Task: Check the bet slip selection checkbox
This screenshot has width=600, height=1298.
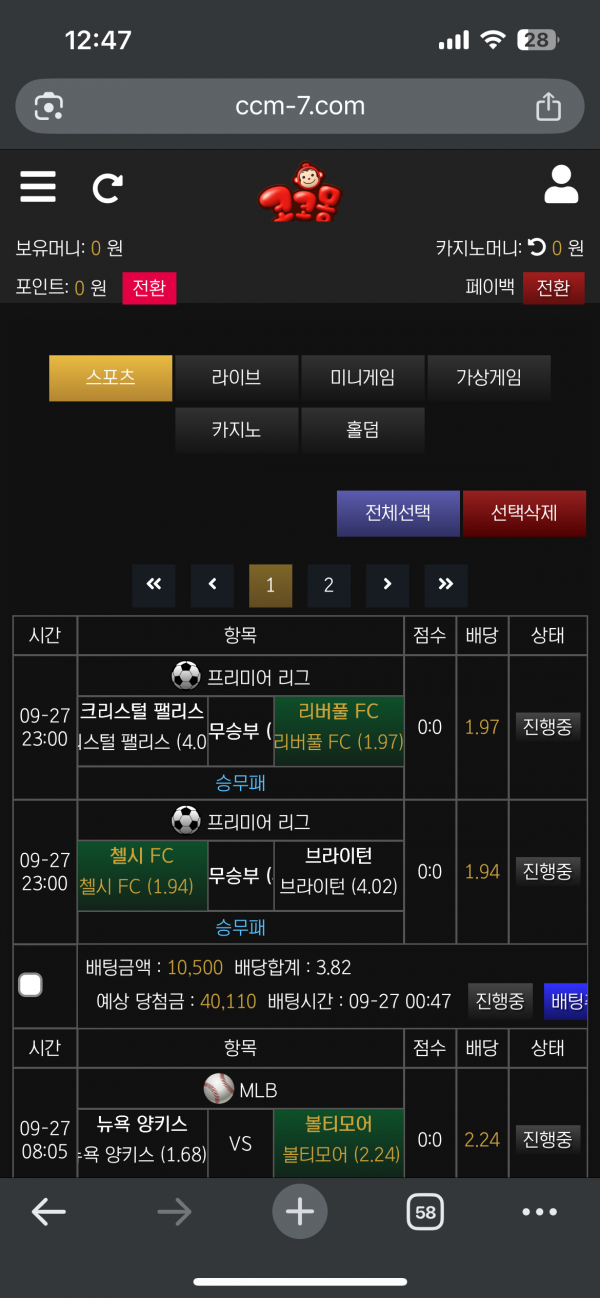Action: tap(31, 985)
